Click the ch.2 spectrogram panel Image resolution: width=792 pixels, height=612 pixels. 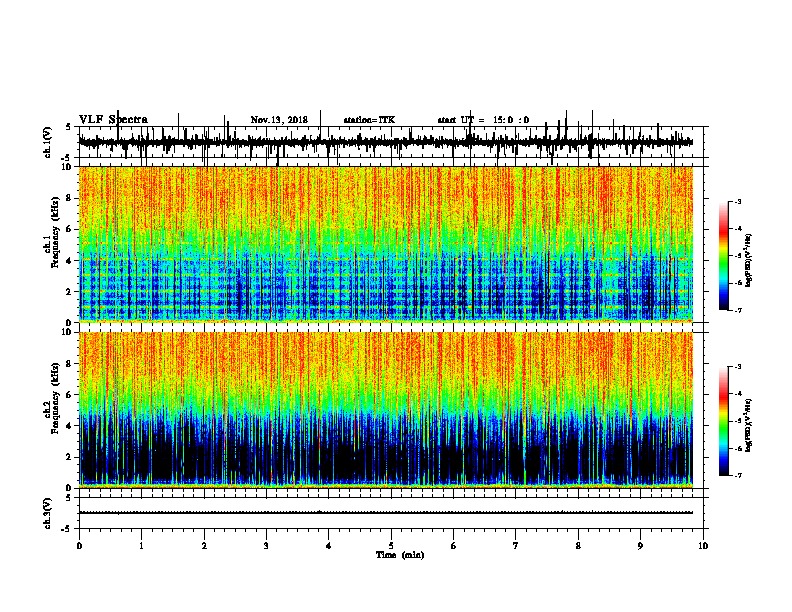tap(386, 410)
